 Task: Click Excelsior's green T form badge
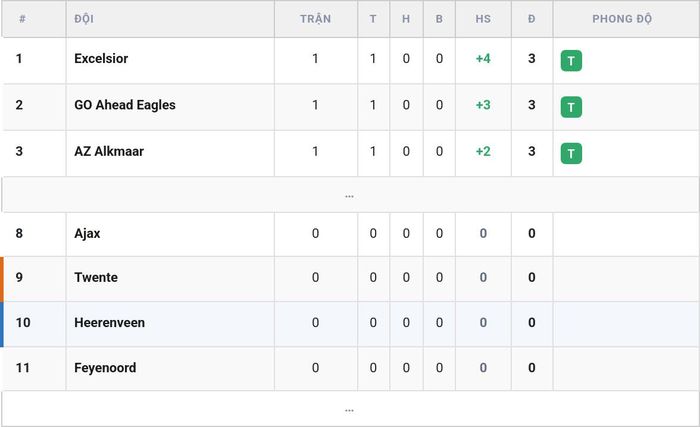point(571,61)
